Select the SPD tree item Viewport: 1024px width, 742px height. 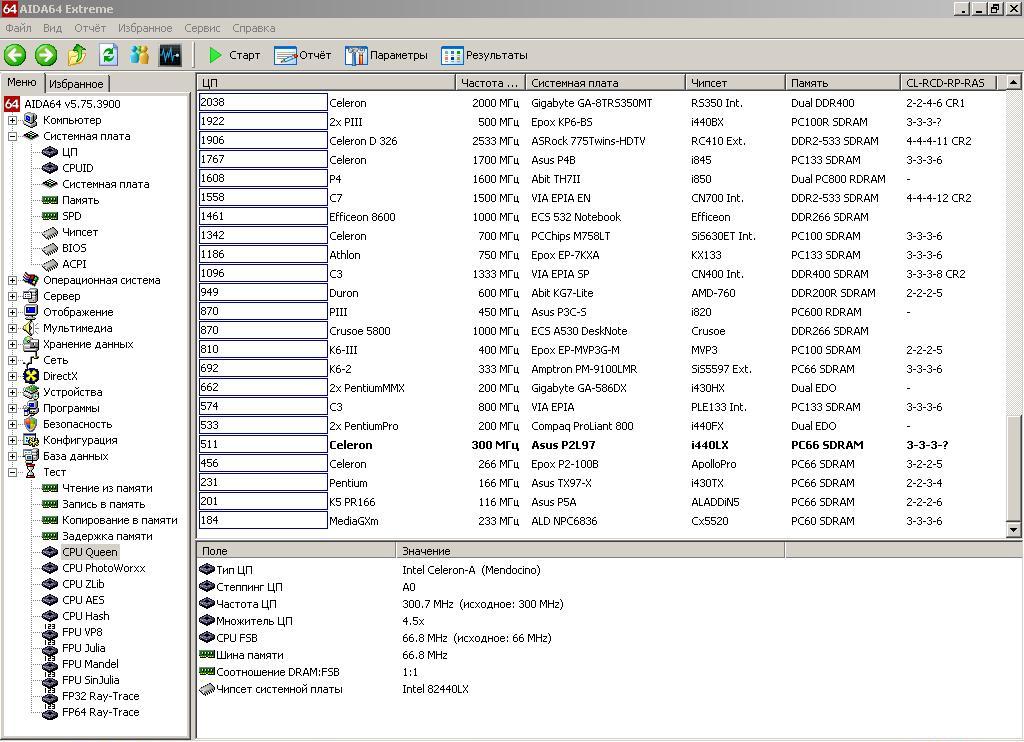(71, 216)
